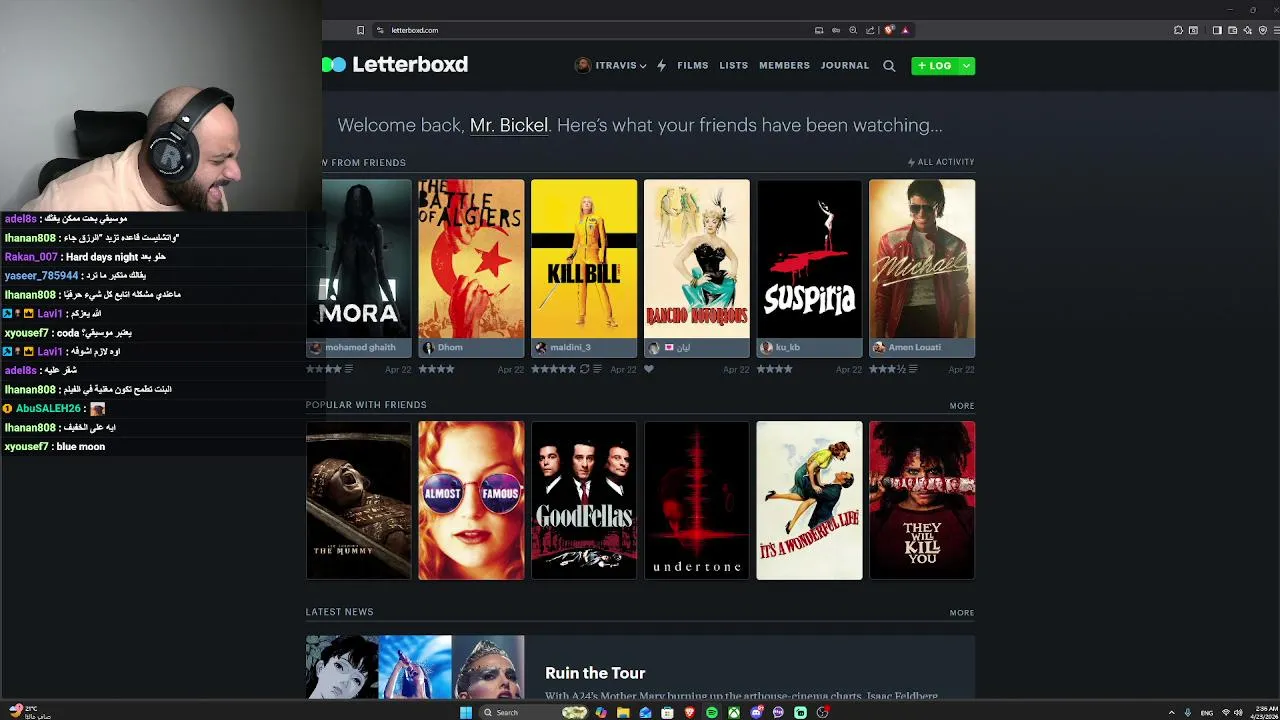
Task: Click the taskbar Search box
Action: (534, 712)
